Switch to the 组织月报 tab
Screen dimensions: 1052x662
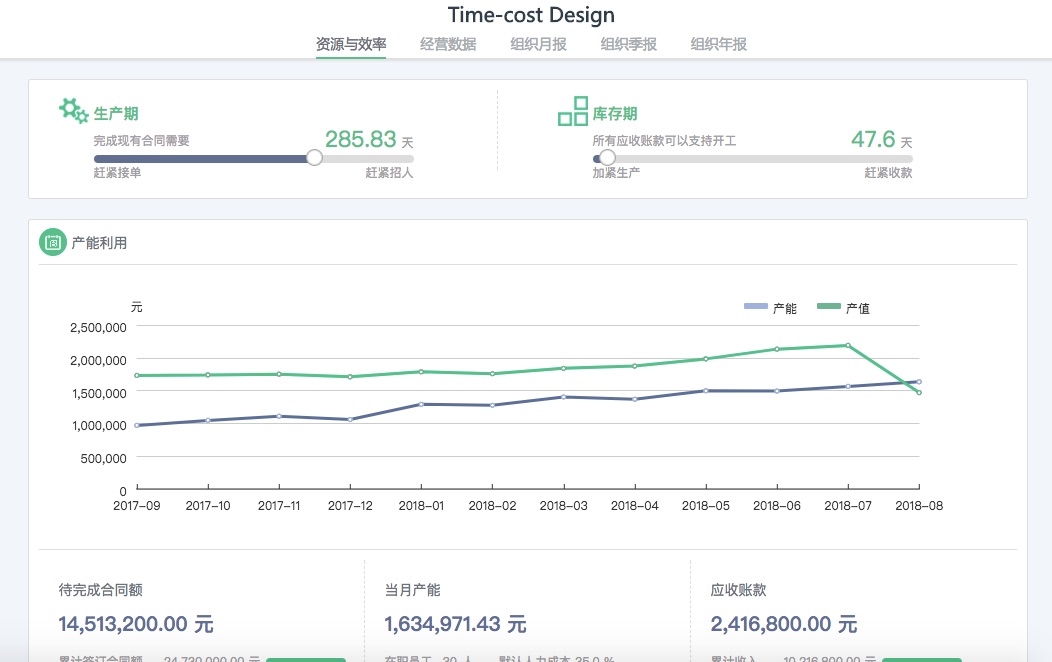coord(538,44)
